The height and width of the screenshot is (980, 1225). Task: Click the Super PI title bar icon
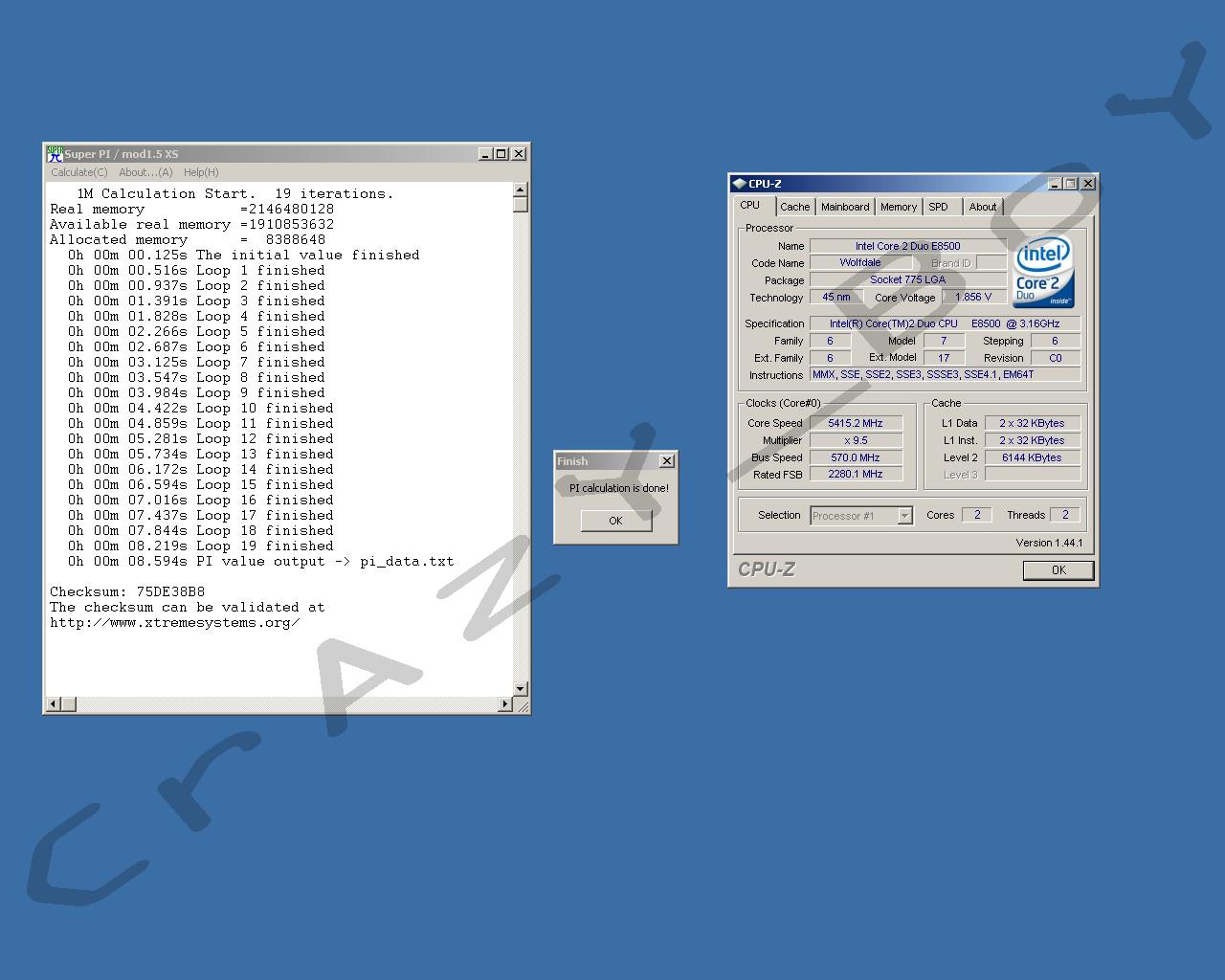tap(55, 154)
